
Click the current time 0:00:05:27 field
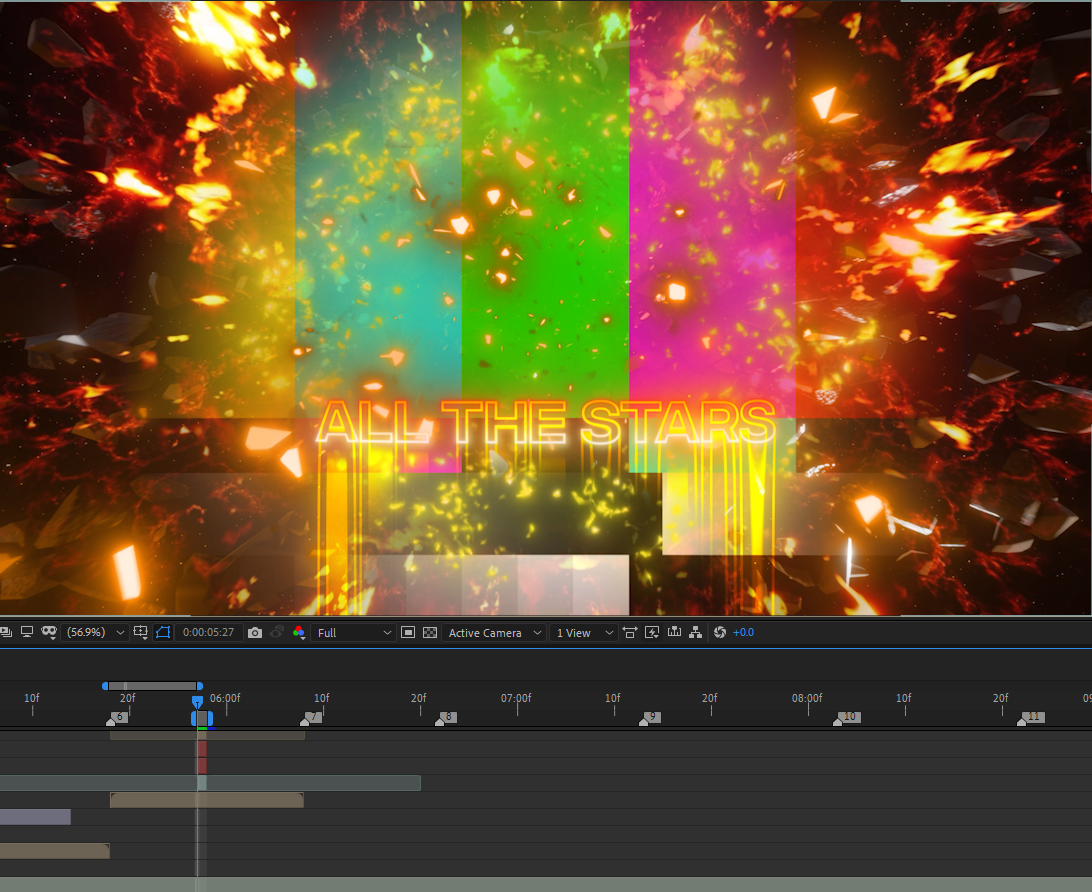[208, 632]
